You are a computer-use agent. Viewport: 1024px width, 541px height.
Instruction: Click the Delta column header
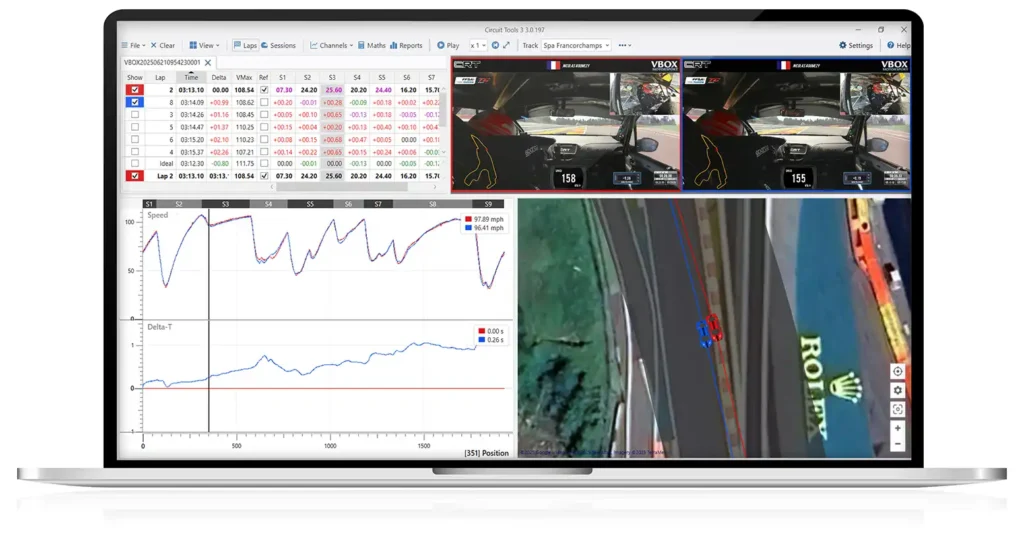218,77
